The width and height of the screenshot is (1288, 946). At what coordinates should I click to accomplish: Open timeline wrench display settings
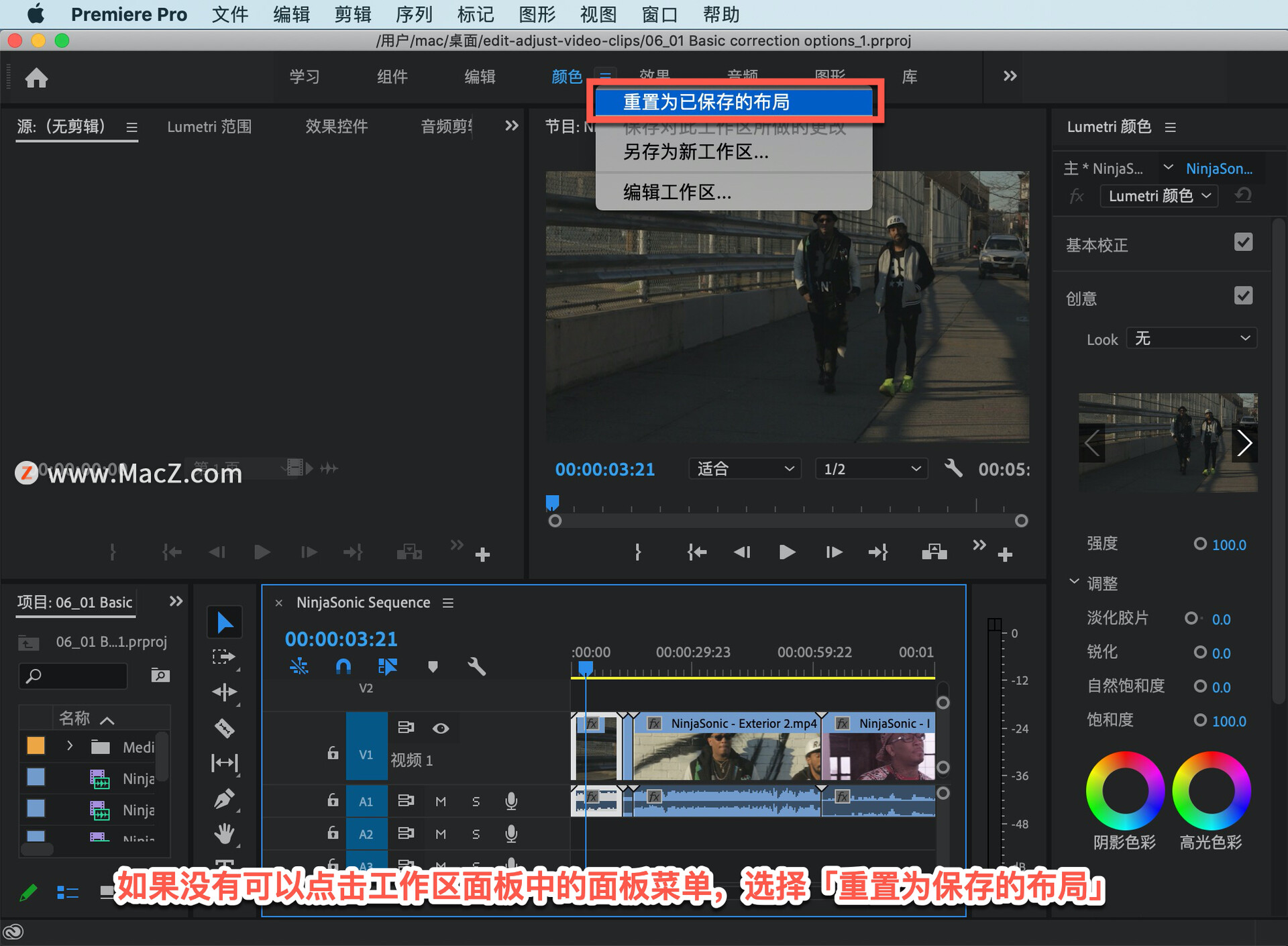[x=476, y=666]
